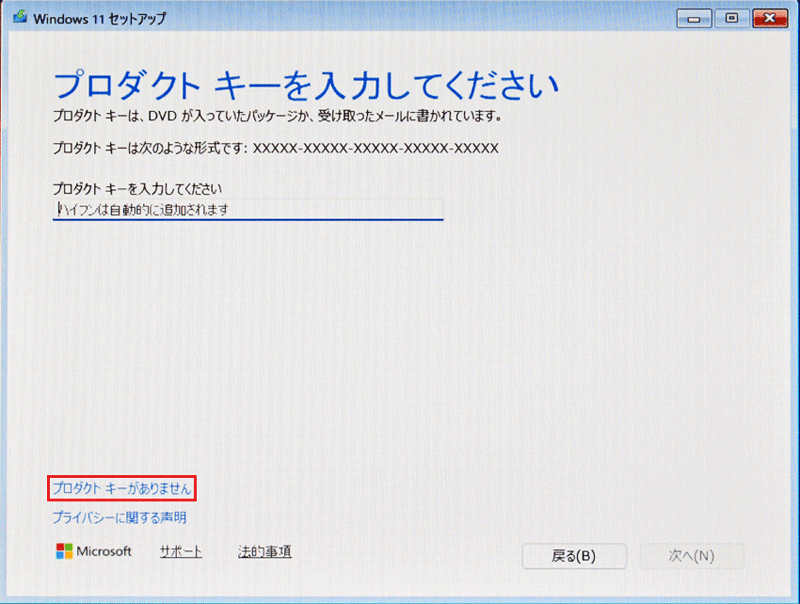Open the 'サポート' link
Viewport: 800px width, 604px height.
[181, 551]
